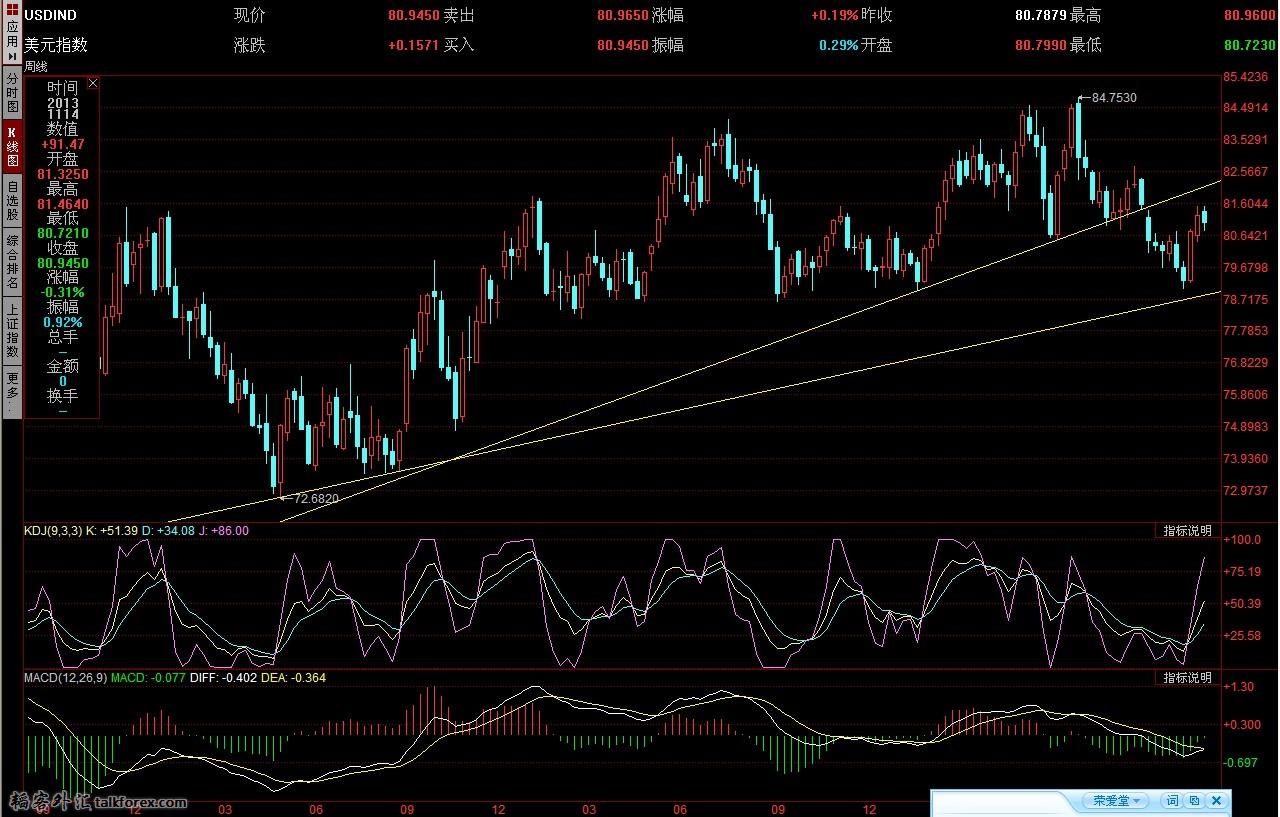The image size is (1280, 817).
Task: Click the MACD(12,26,9) indicator label
Action: pos(64,678)
